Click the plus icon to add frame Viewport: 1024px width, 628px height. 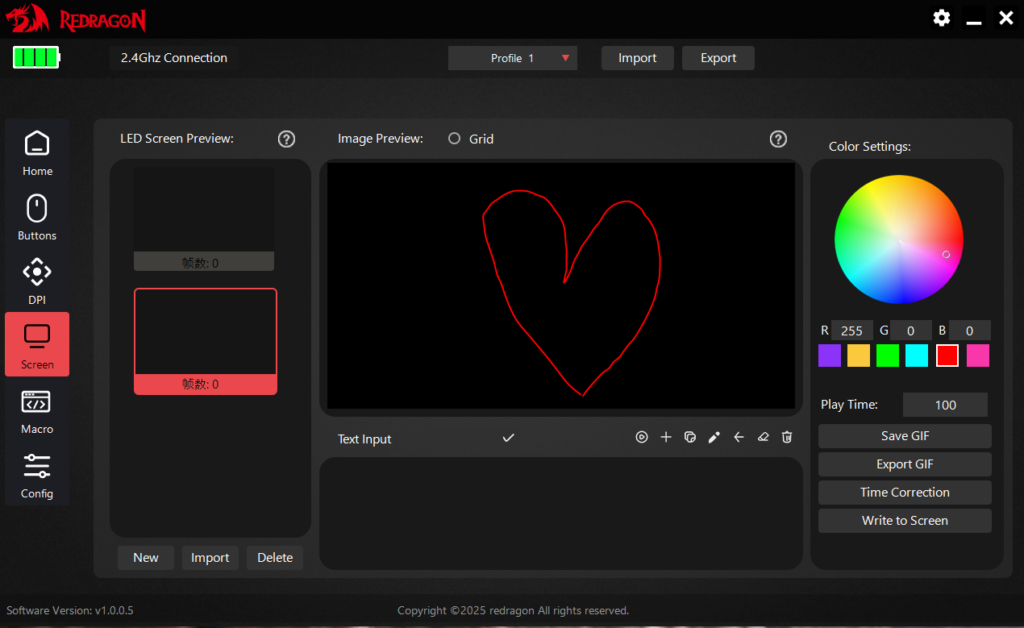(666, 438)
